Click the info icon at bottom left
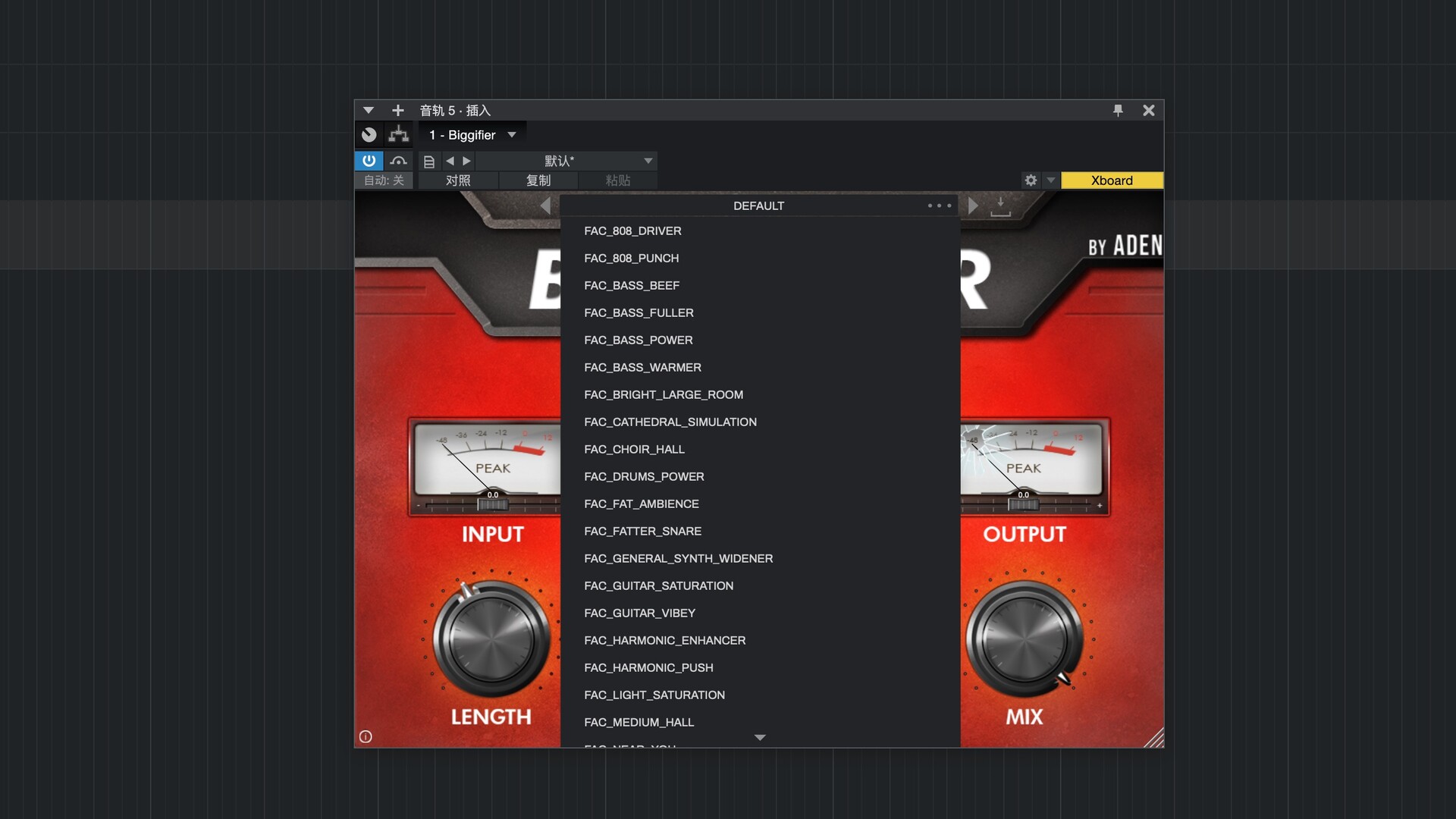Viewport: 1456px width, 819px height. point(366,736)
